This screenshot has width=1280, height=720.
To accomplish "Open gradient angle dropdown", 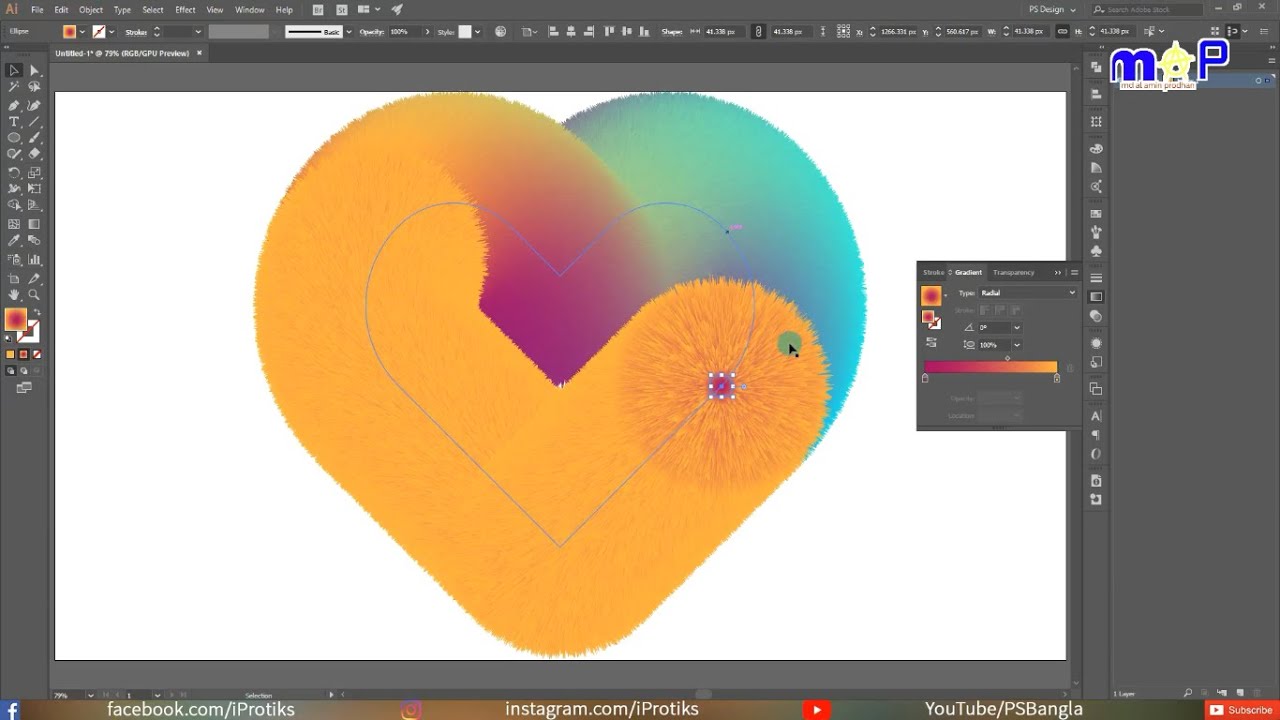I will point(1017,327).
